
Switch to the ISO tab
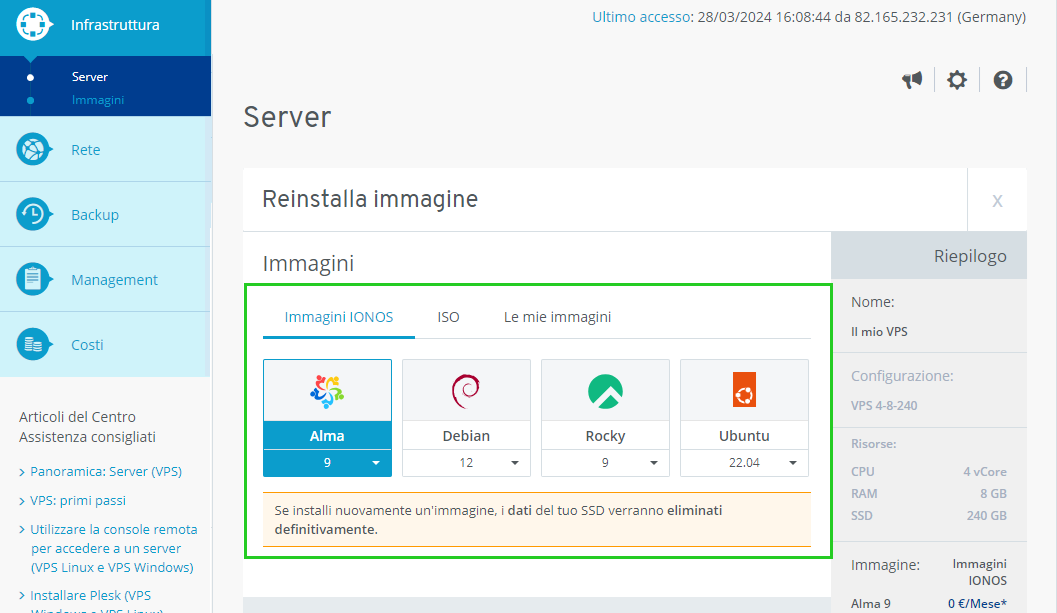(x=448, y=317)
